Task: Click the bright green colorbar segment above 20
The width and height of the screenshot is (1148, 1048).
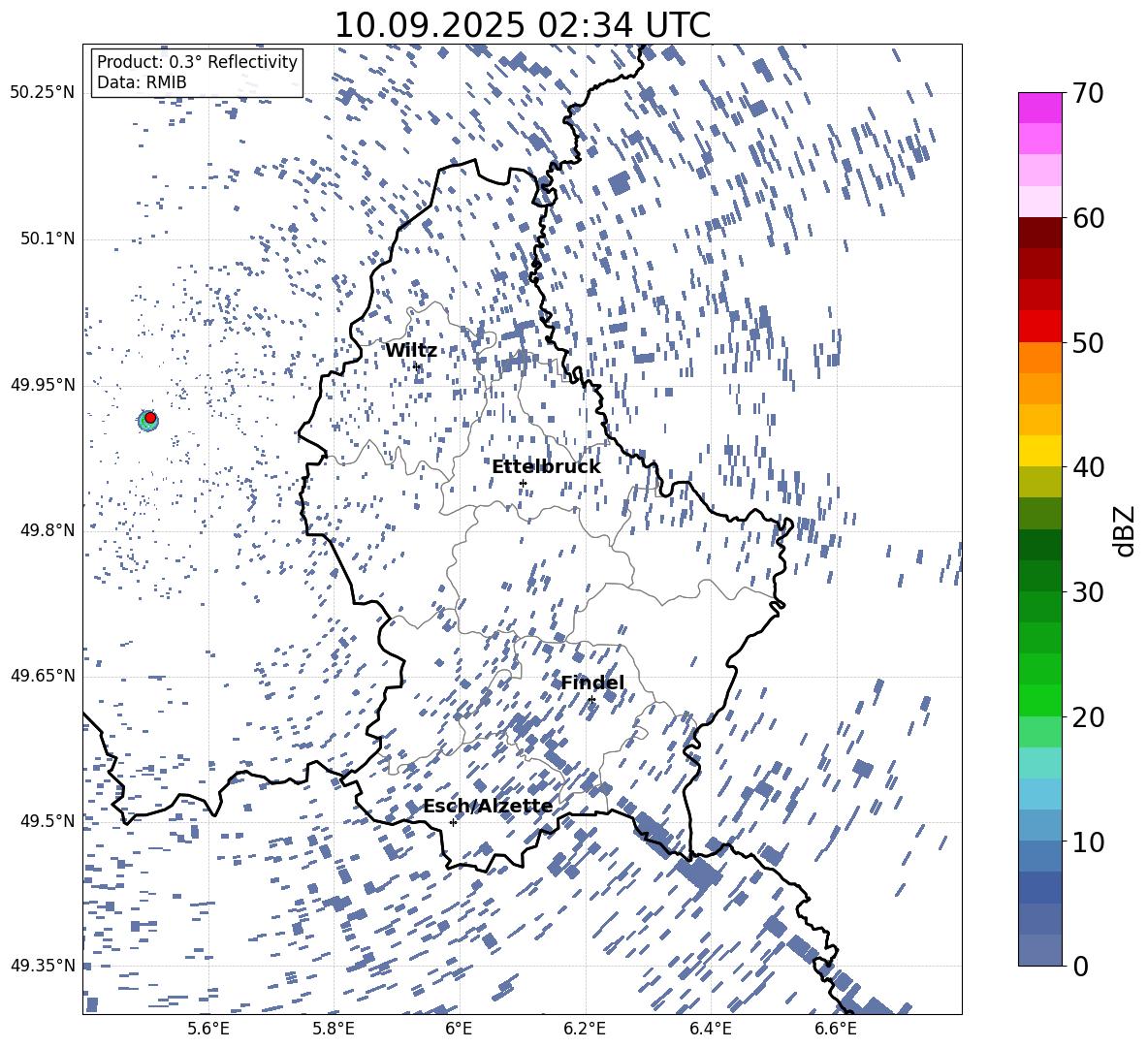Action: click(x=1040, y=700)
